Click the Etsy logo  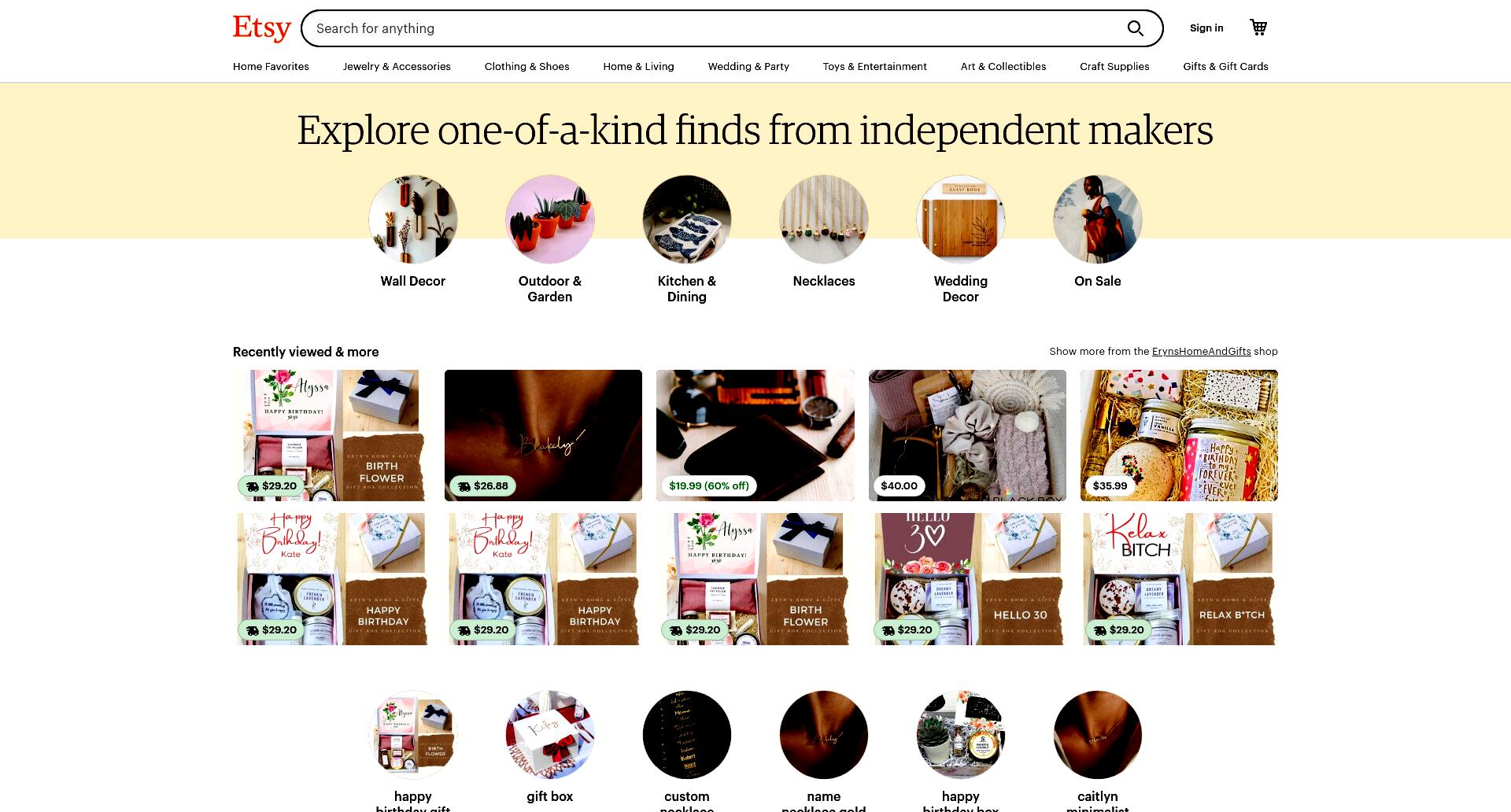point(262,28)
